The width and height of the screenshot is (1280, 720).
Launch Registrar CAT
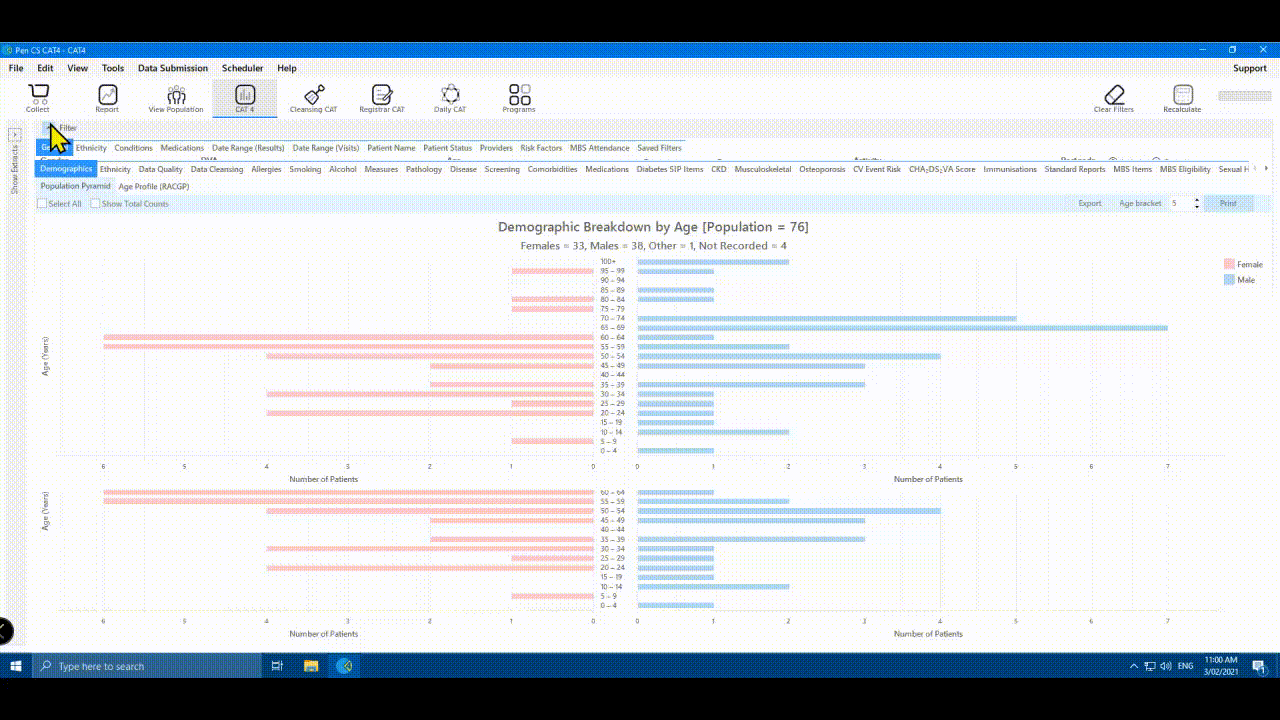[x=382, y=98]
